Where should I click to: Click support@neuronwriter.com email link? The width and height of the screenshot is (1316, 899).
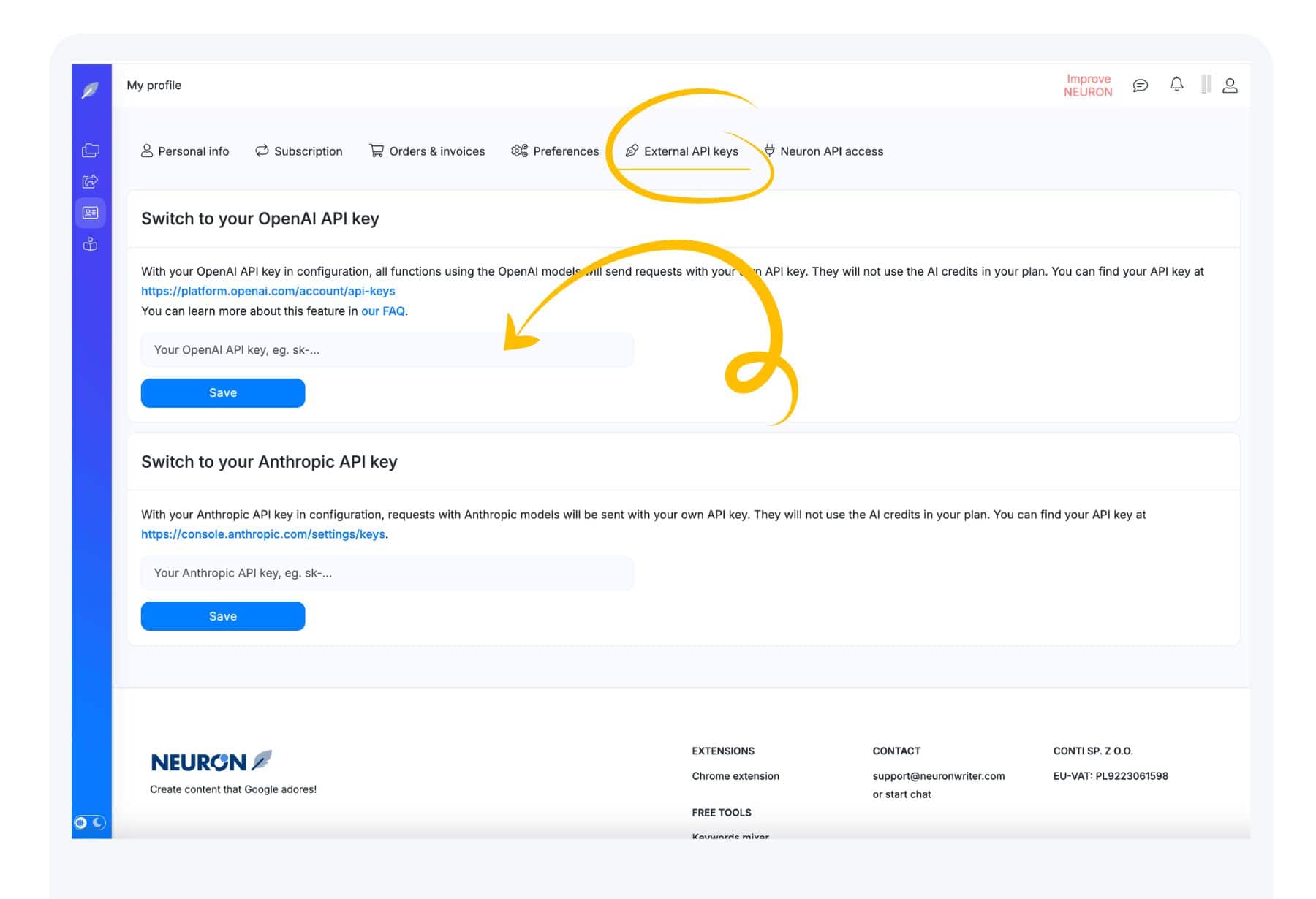pos(939,776)
